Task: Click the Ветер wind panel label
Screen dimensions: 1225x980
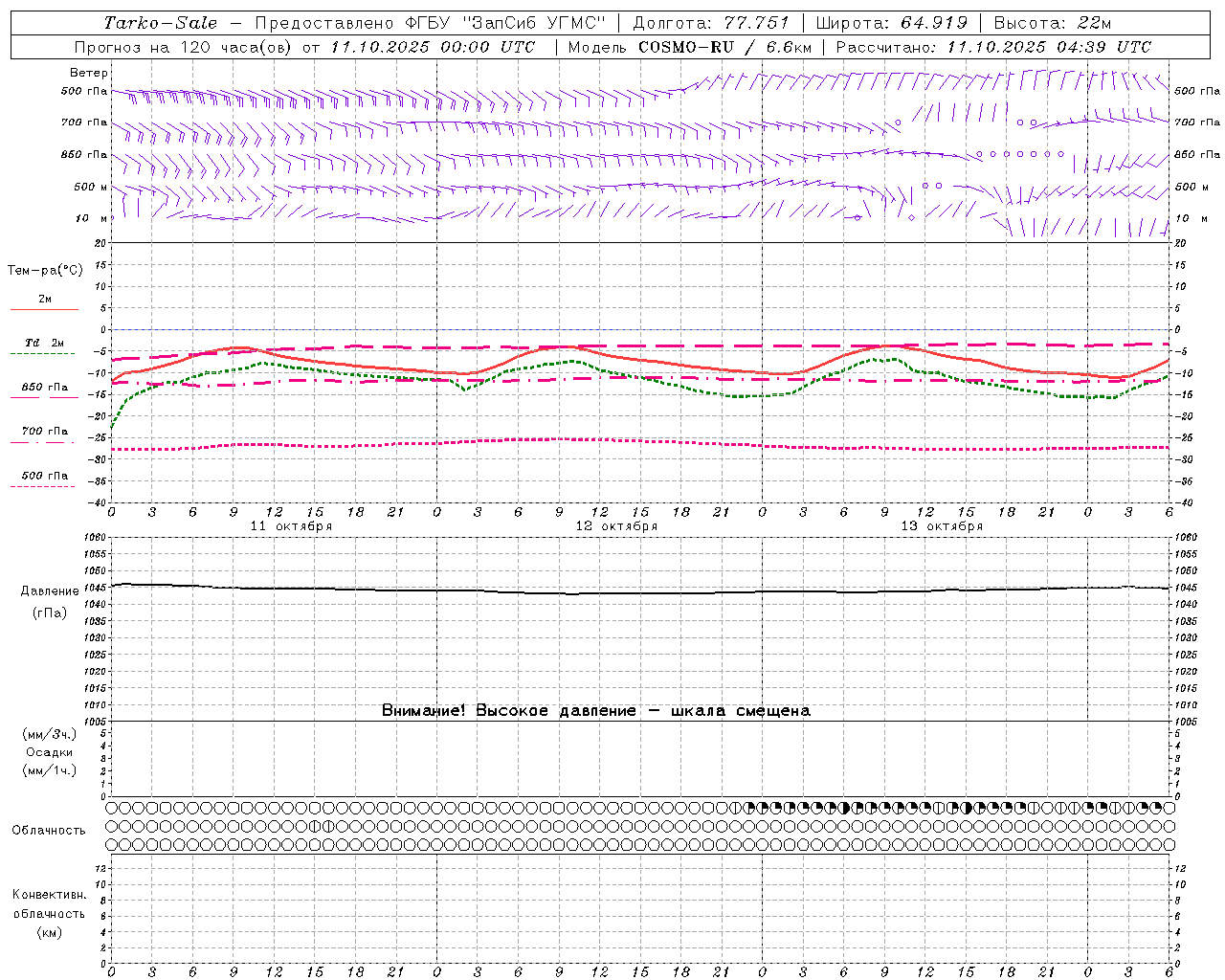Action: coord(89,73)
